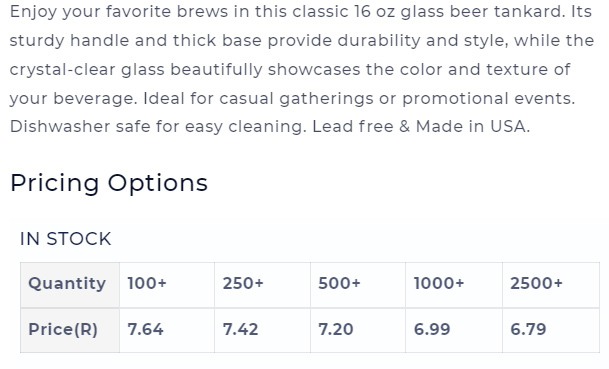Select the IN STOCK label
Viewport: 609px width, 369px height.
click(x=66, y=238)
